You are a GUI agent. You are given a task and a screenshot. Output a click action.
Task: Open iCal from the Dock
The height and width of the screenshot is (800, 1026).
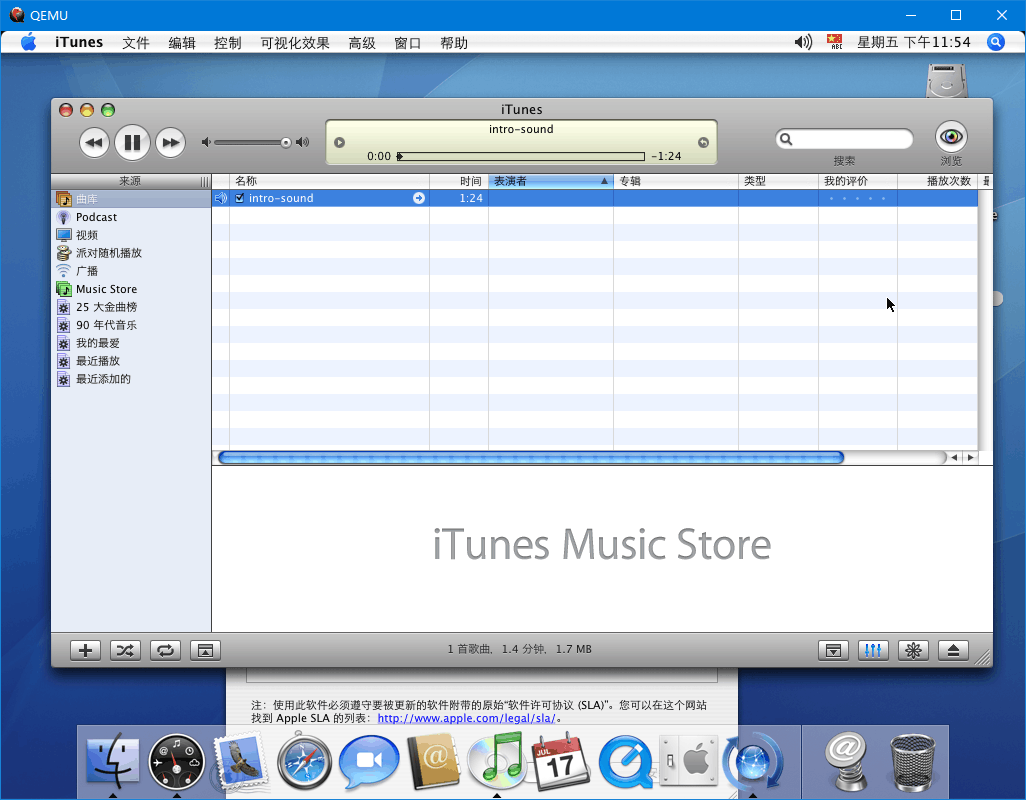pyautogui.click(x=560, y=761)
